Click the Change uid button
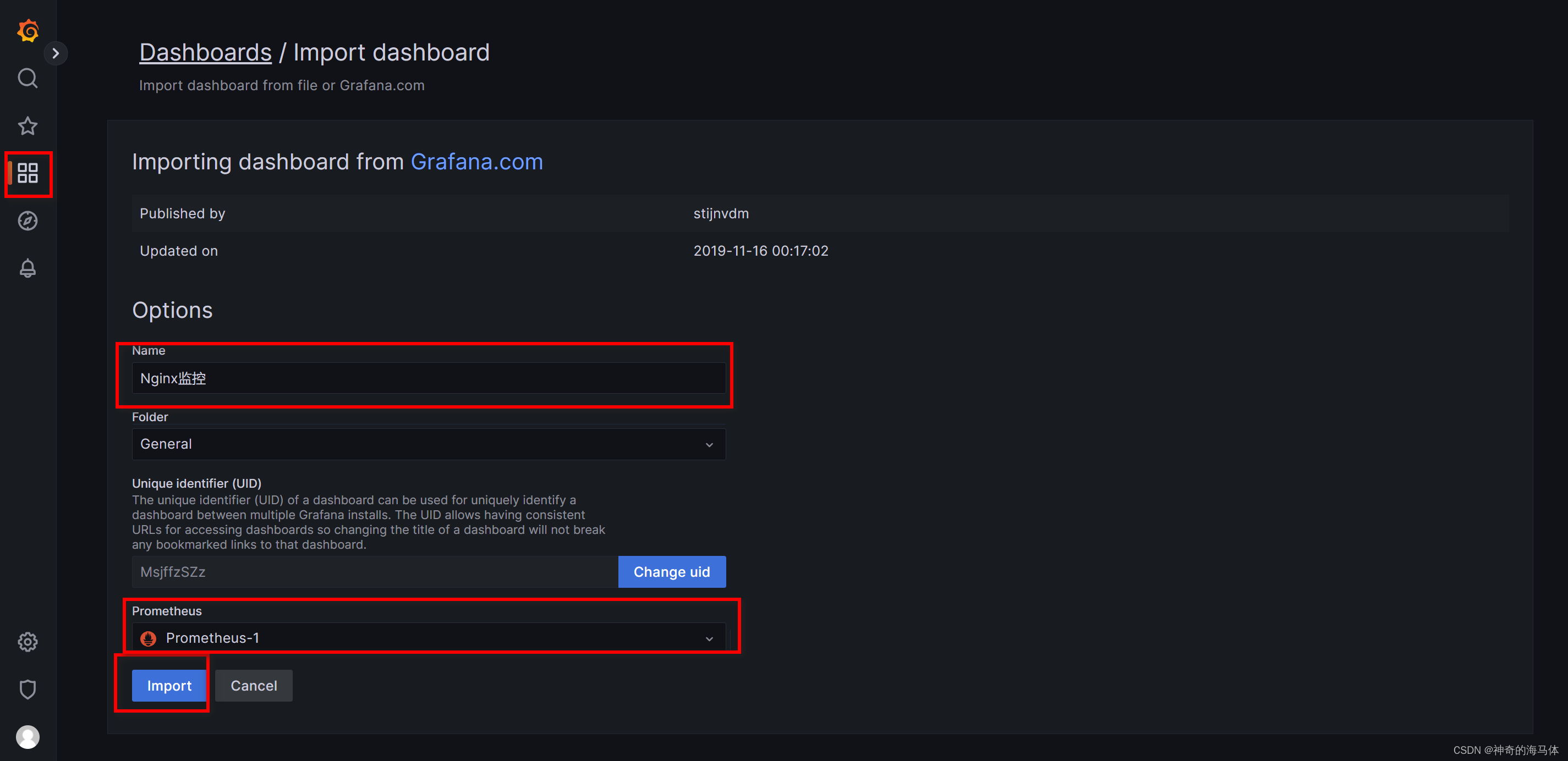Image resolution: width=1568 pixels, height=761 pixels. [671, 572]
